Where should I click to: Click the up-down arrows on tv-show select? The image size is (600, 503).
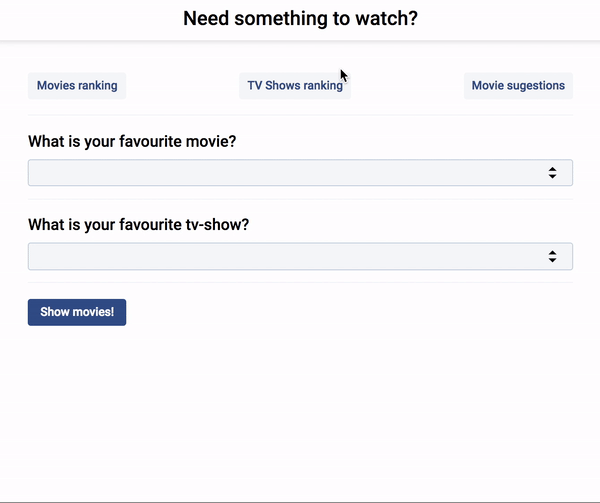tap(552, 256)
